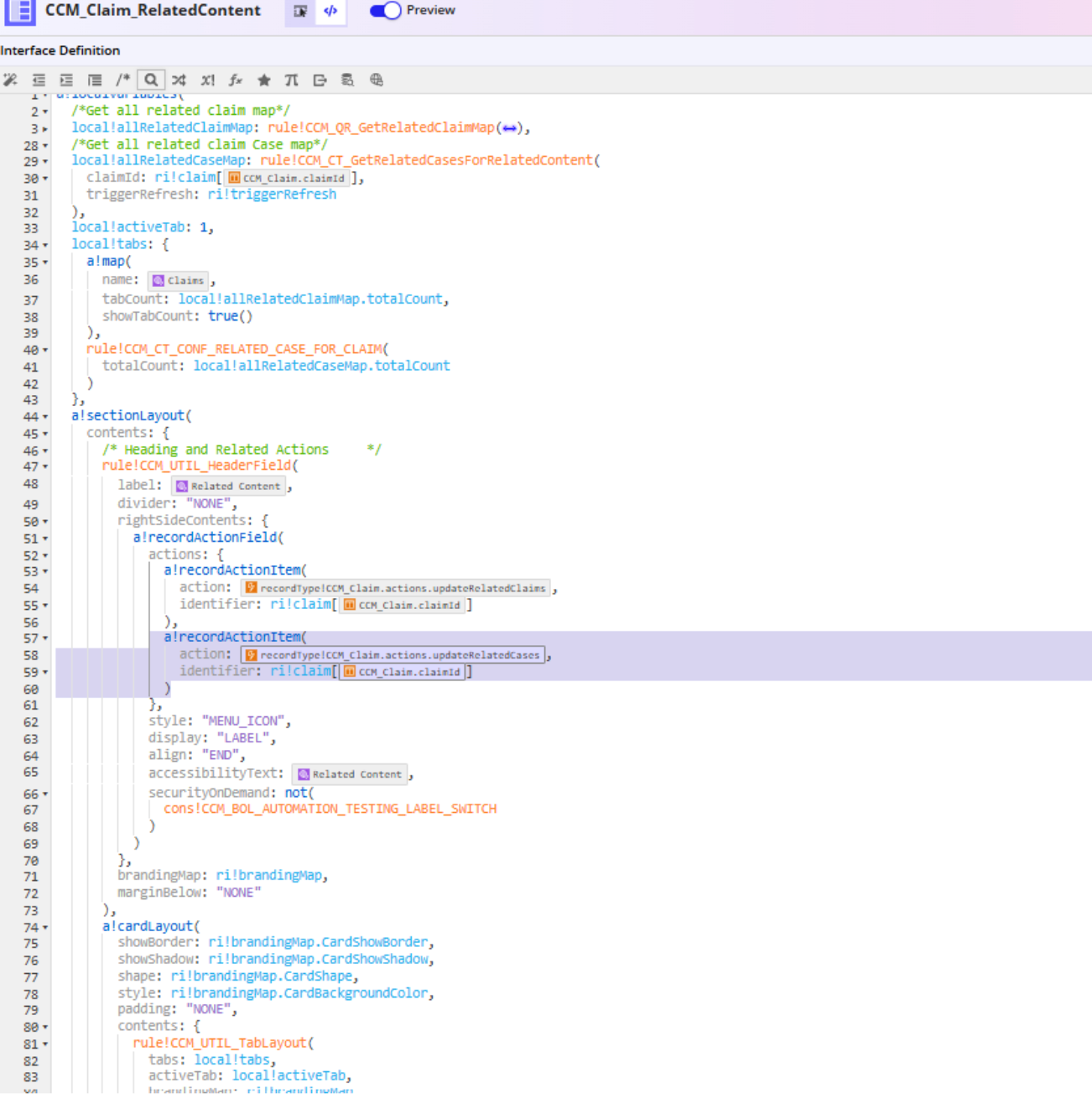Click the Claims translation string chip
This screenshot has height=1109, width=1092.
pyautogui.click(x=178, y=281)
